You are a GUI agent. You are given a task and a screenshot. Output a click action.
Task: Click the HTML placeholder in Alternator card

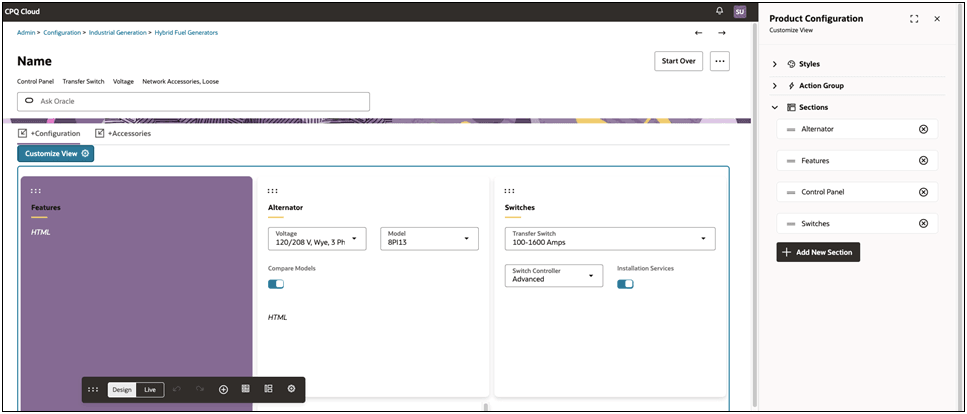(278, 318)
